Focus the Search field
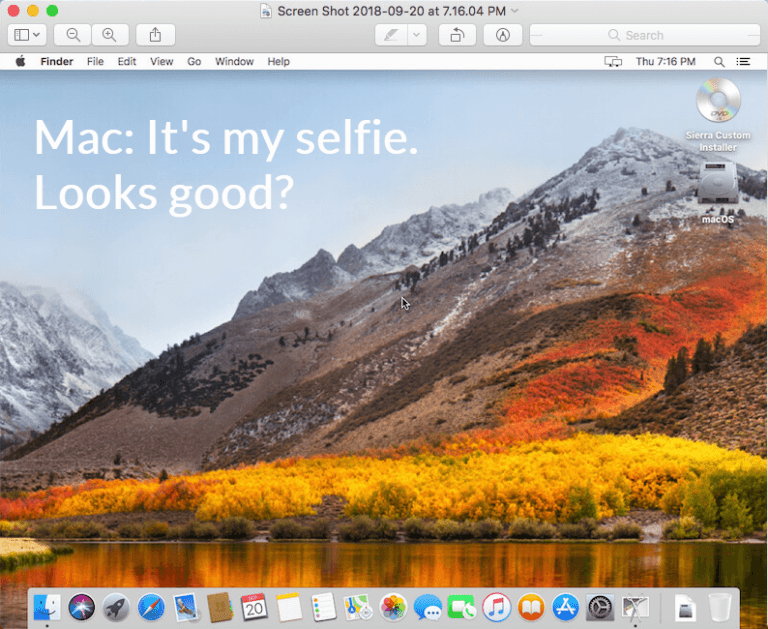This screenshot has width=768, height=629. click(645, 35)
